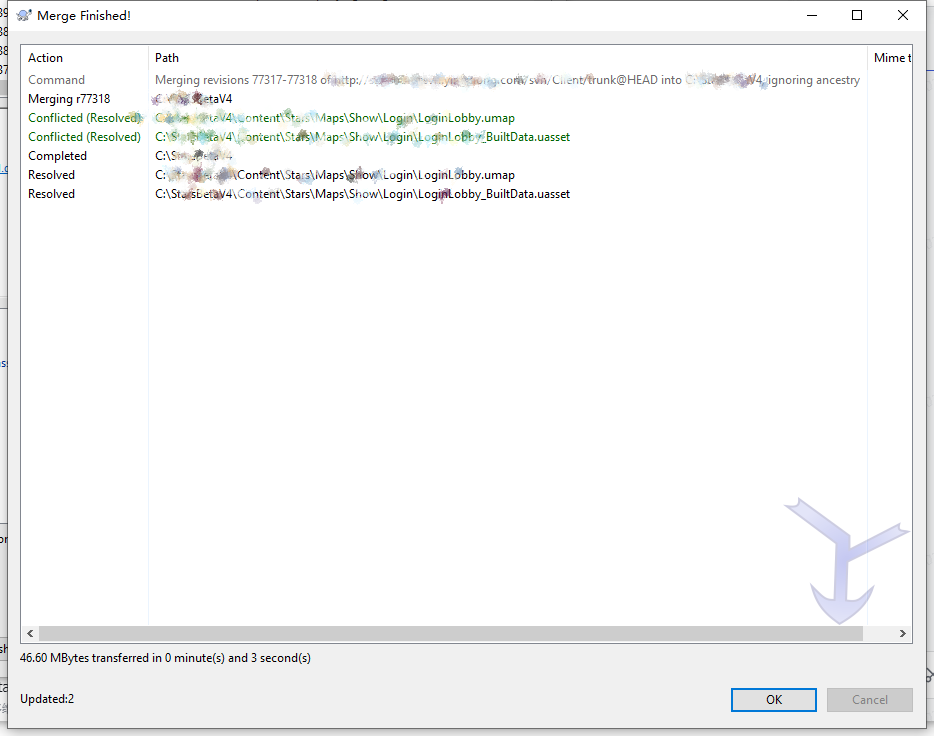The image size is (934, 736).
Task: Select the Completed row
Action: [x=58, y=156]
